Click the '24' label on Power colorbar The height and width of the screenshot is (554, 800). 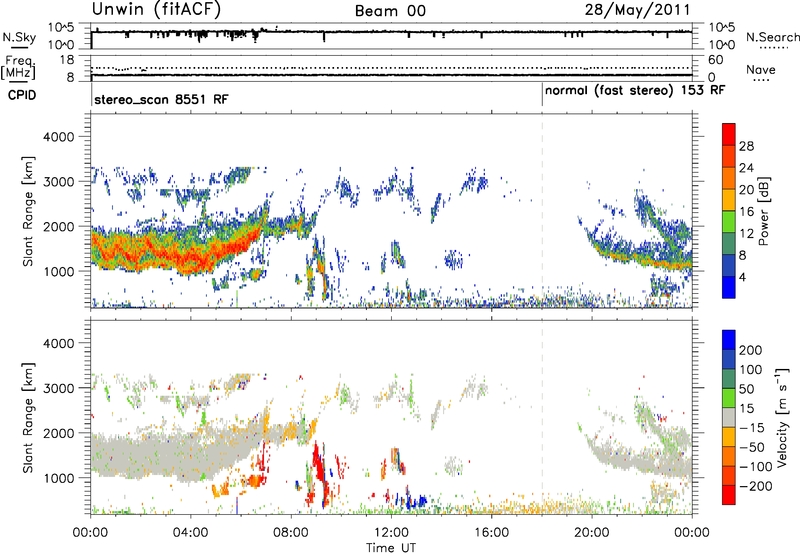[746, 168]
